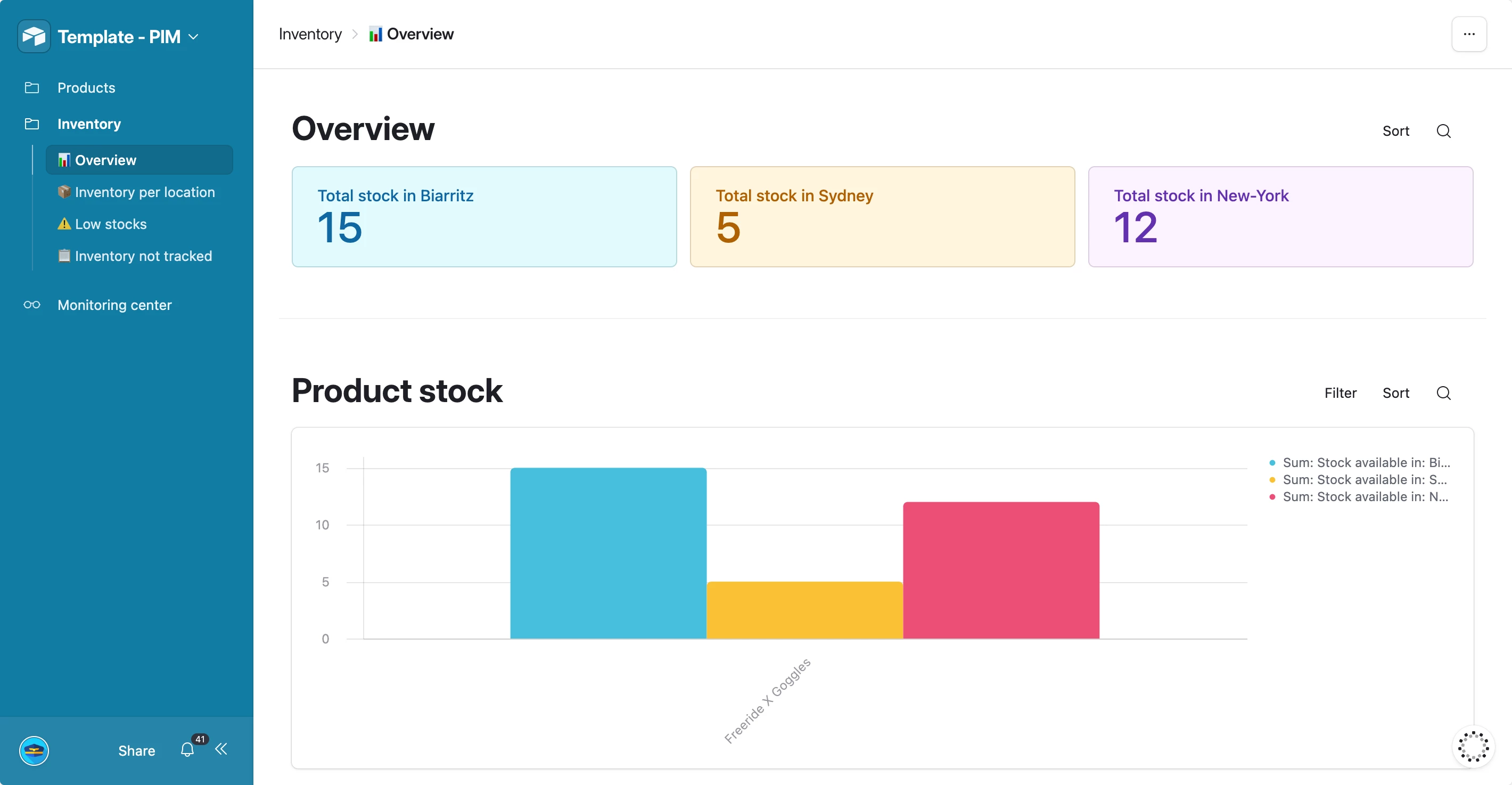
Task: Collapse the sidebar with double-chevron icon
Action: 221,749
